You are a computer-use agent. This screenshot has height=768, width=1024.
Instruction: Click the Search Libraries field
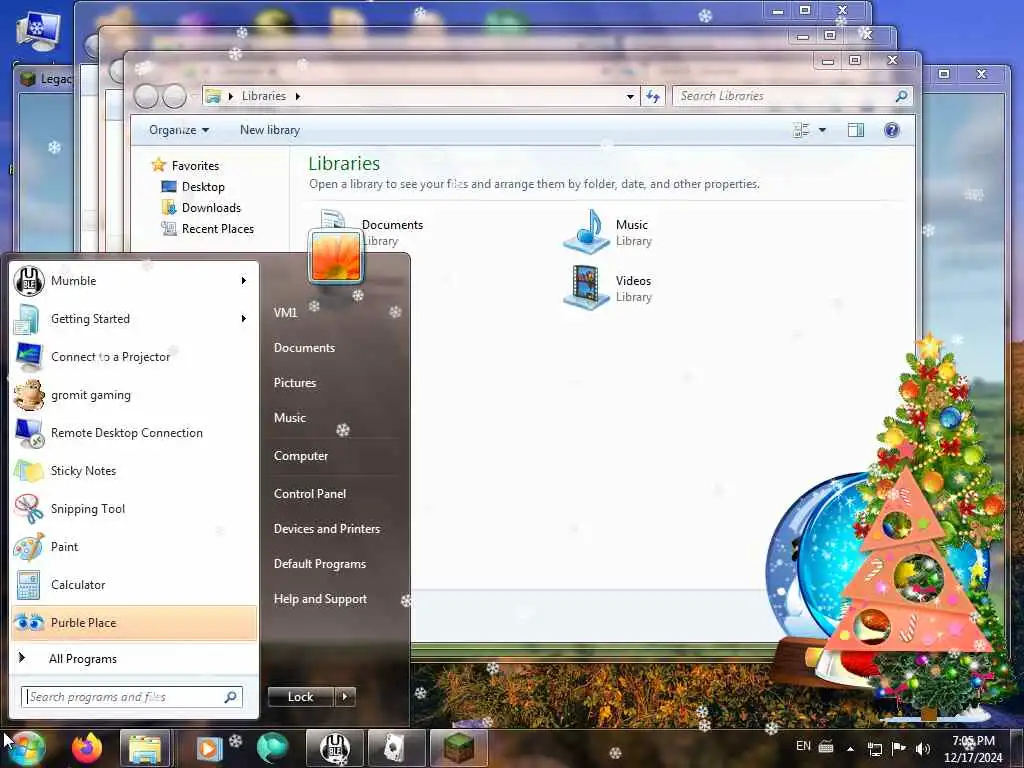pyautogui.click(x=792, y=96)
